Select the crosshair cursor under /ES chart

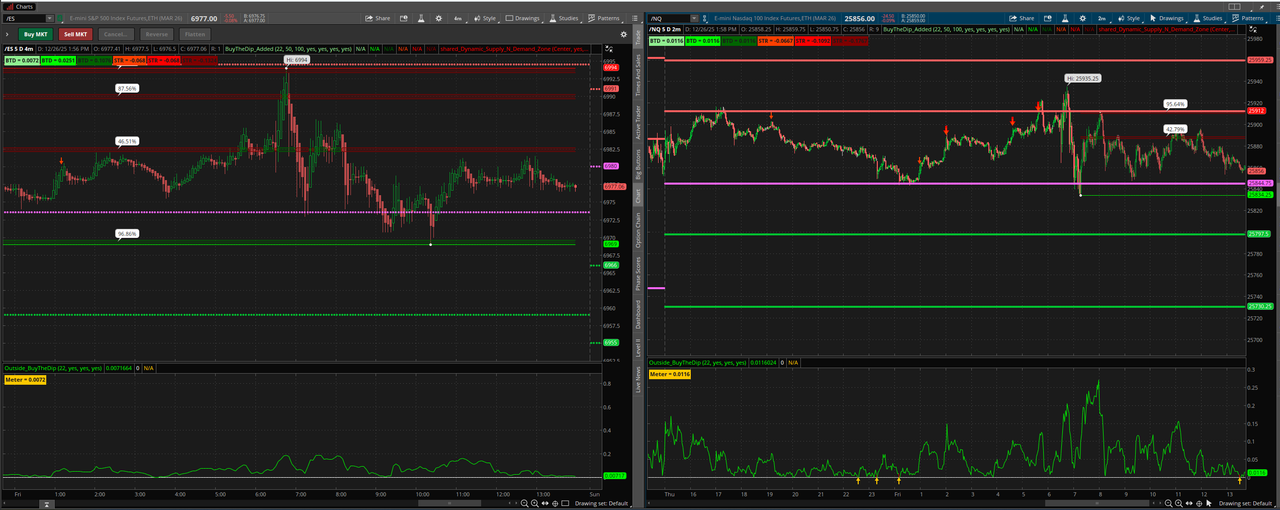[555, 503]
